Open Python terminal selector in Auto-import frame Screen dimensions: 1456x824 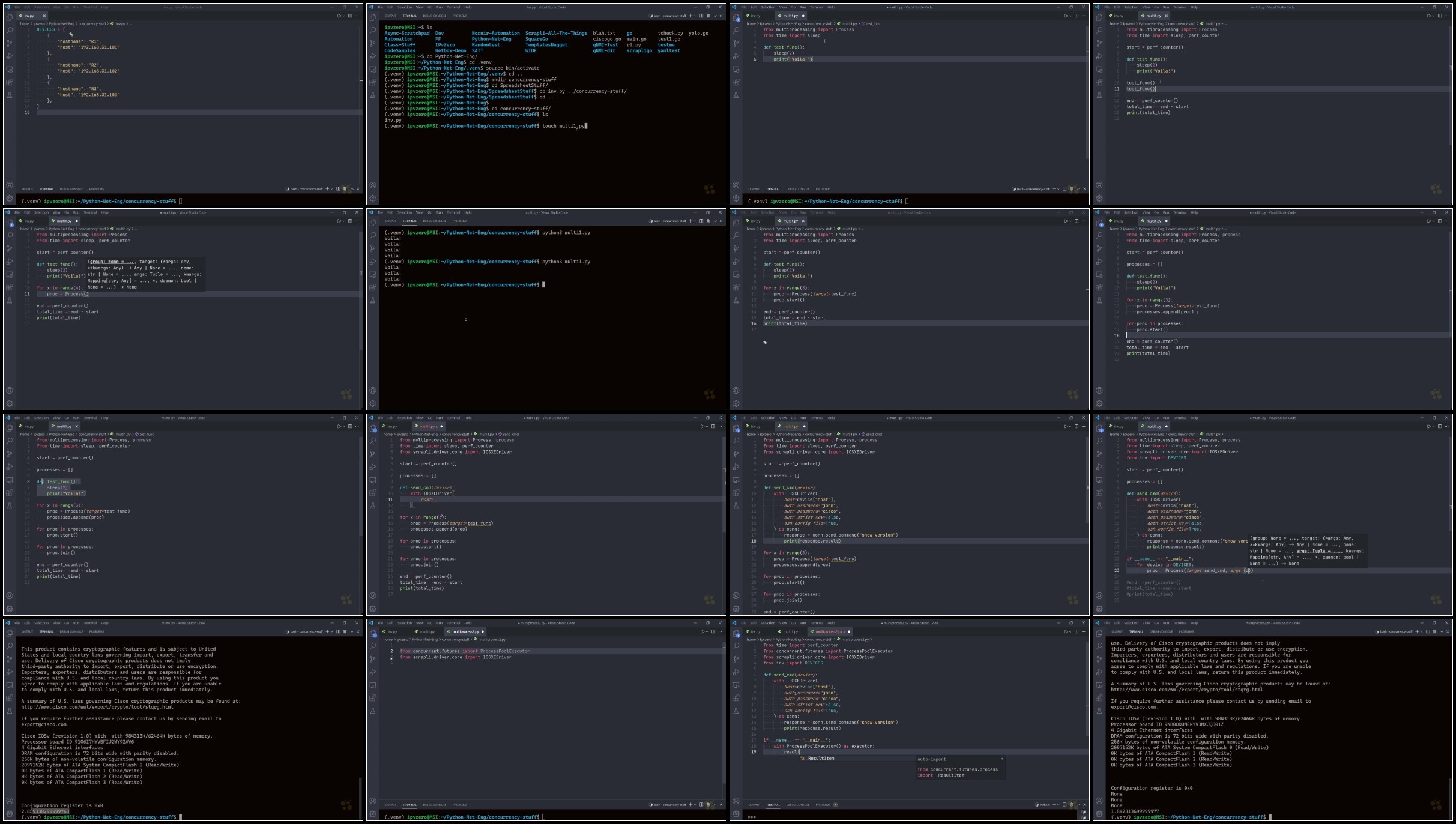[1042, 805]
